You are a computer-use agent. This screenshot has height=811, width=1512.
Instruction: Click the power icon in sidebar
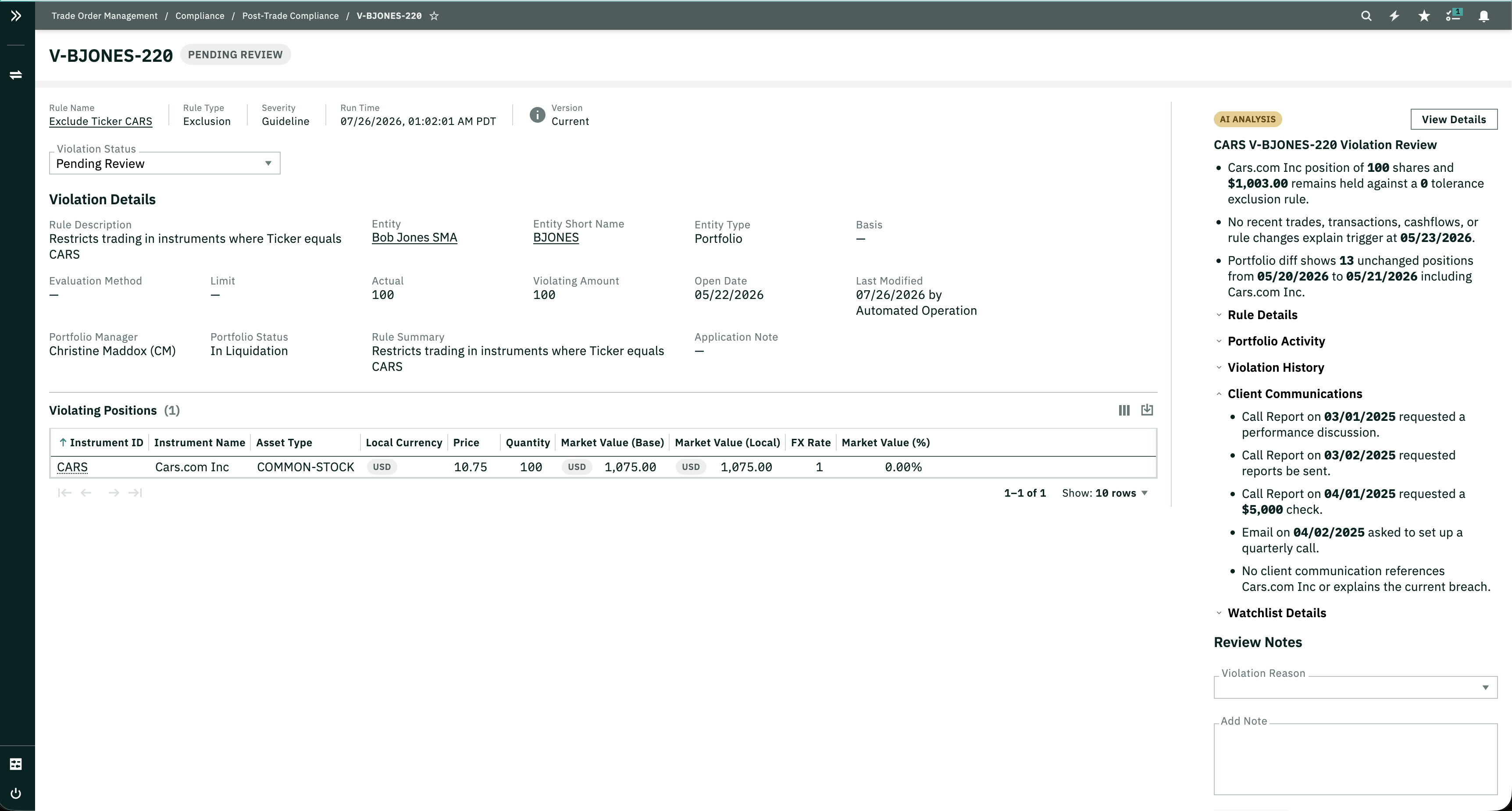coord(16,793)
